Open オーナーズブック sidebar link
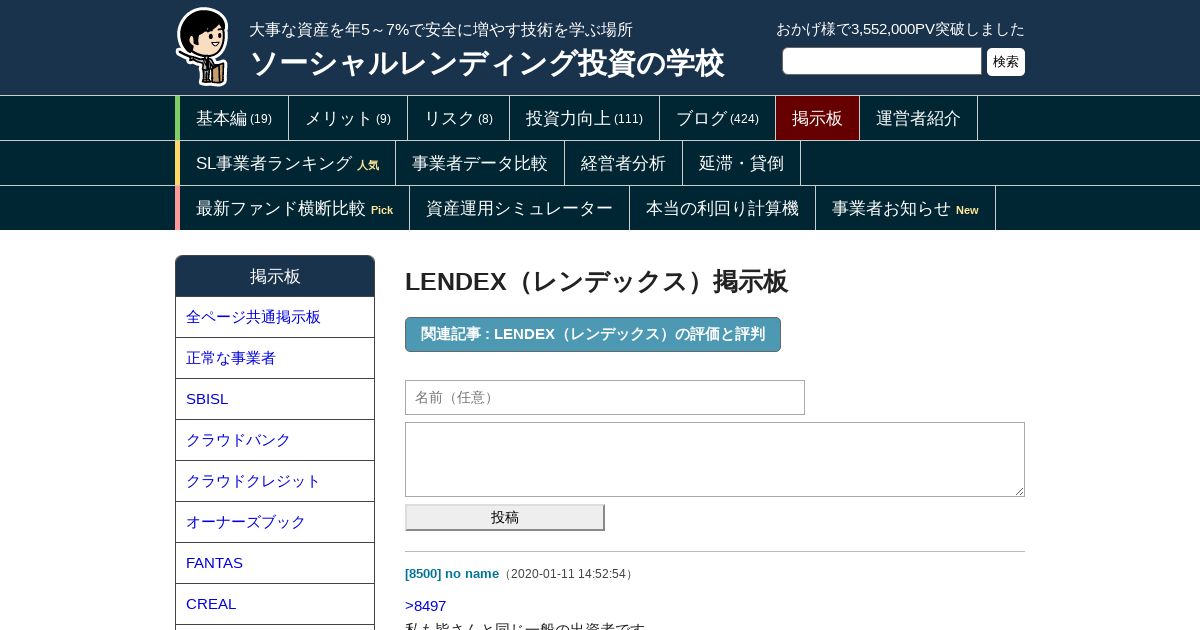This screenshot has height=630, width=1200. point(275,522)
